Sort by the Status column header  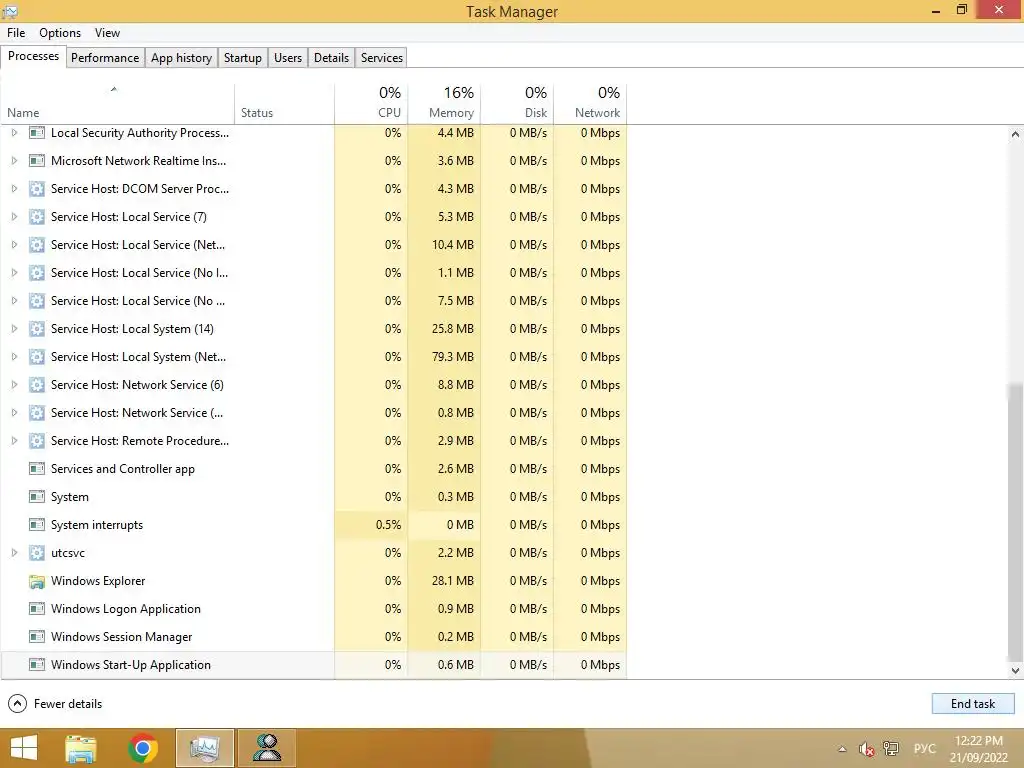[284, 104]
